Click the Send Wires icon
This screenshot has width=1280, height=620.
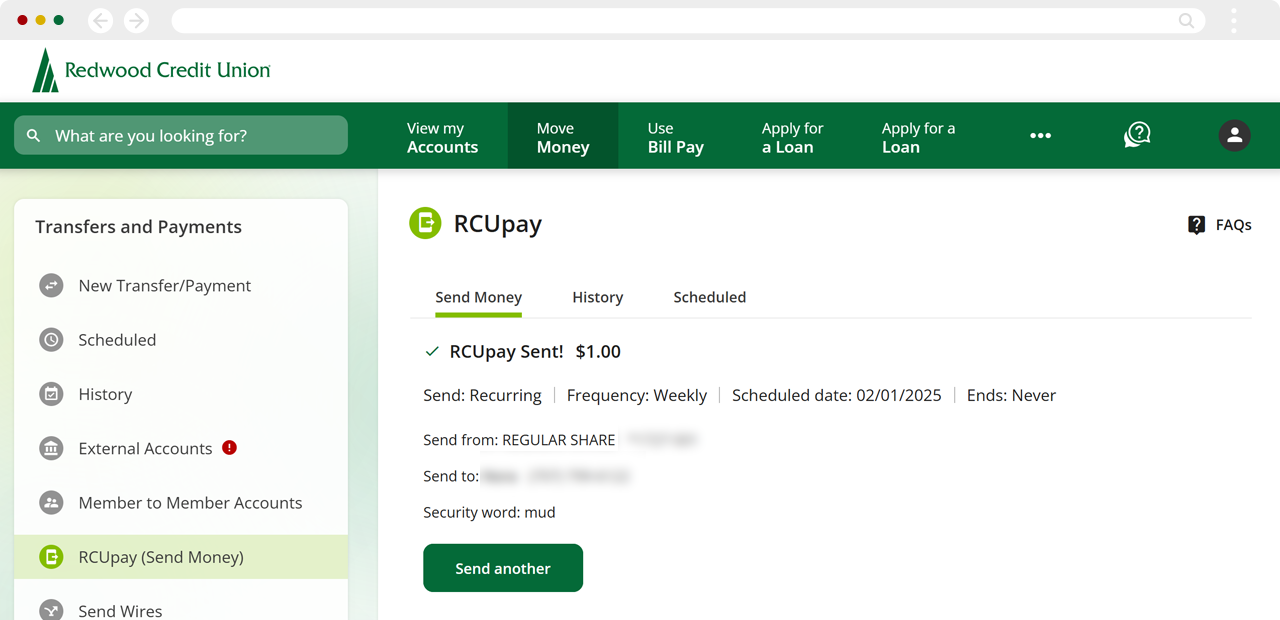[x=51, y=610]
